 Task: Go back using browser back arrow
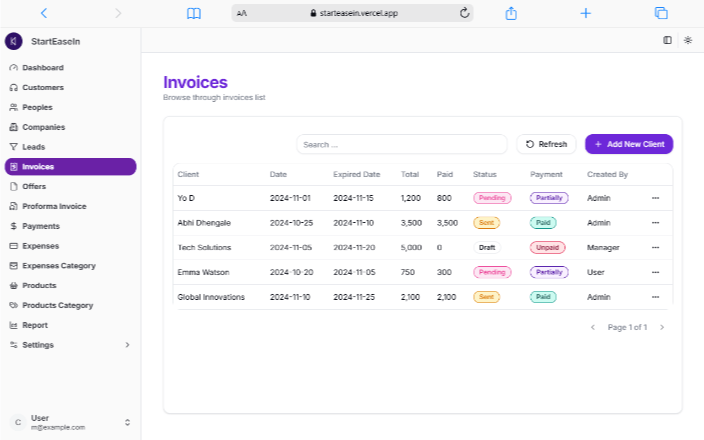tap(43, 13)
